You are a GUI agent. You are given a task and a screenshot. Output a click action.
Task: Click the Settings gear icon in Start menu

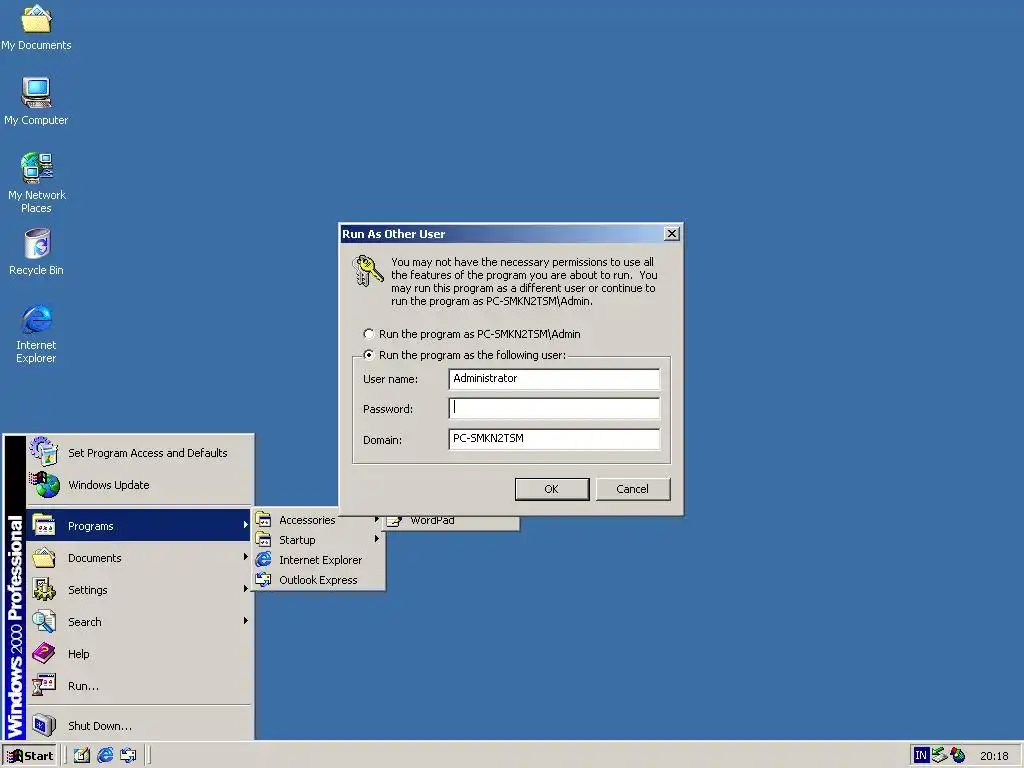pos(44,590)
